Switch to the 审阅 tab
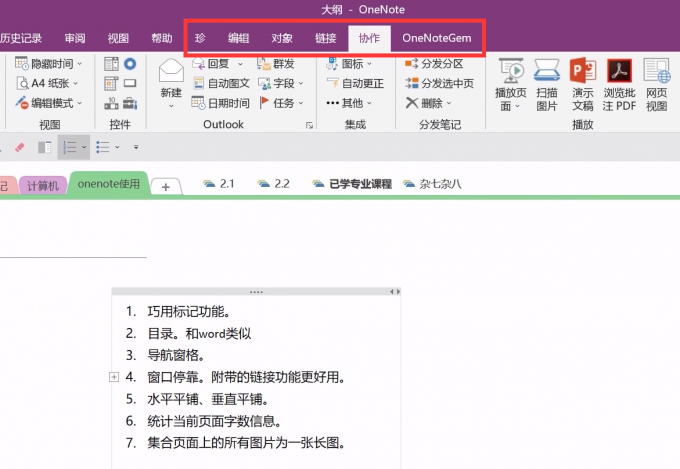Viewport: 680px width, 469px height. 75,38
